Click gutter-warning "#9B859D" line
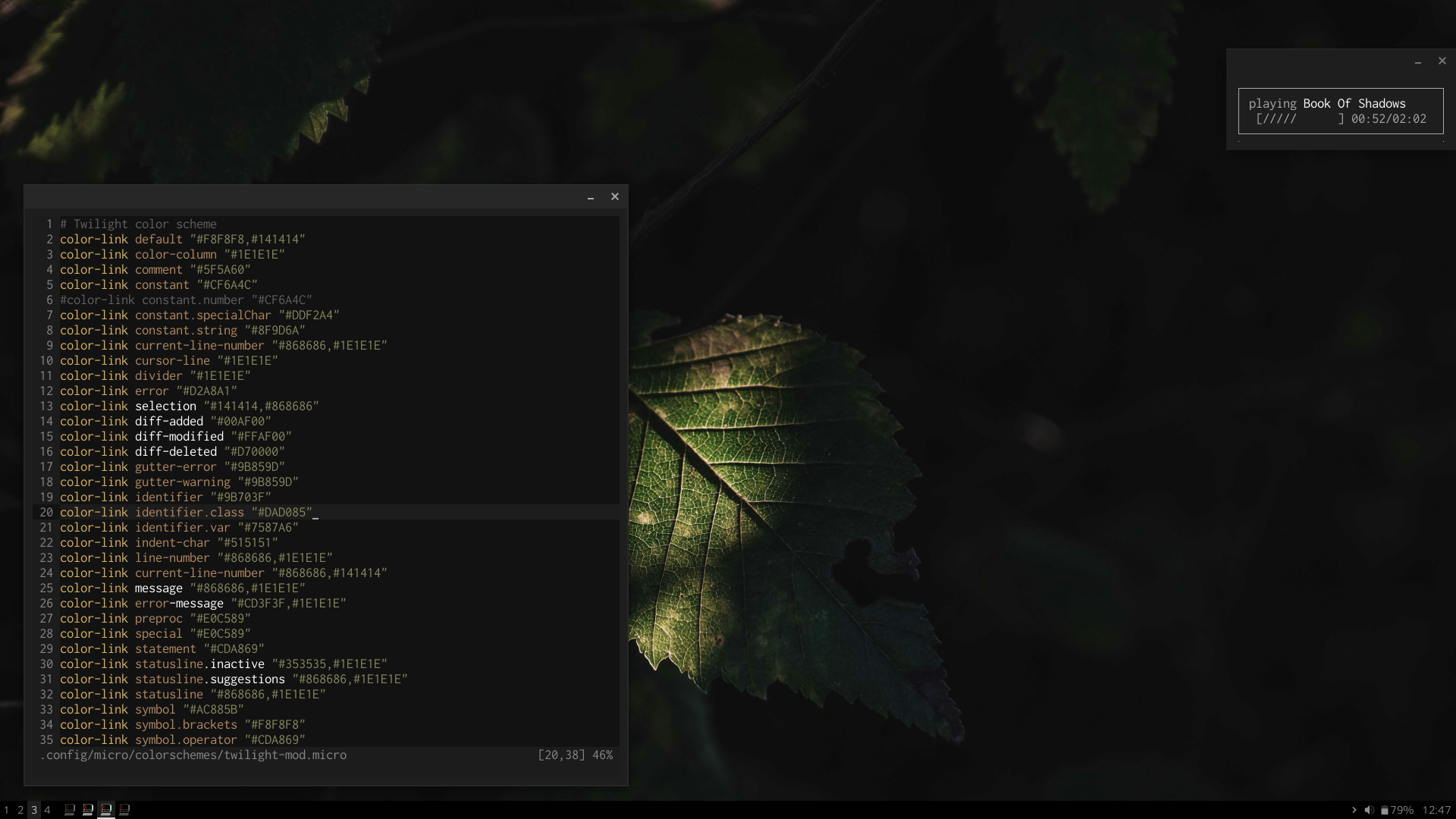Image resolution: width=1456 pixels, height=819 pixels. [x=179, y=482]
